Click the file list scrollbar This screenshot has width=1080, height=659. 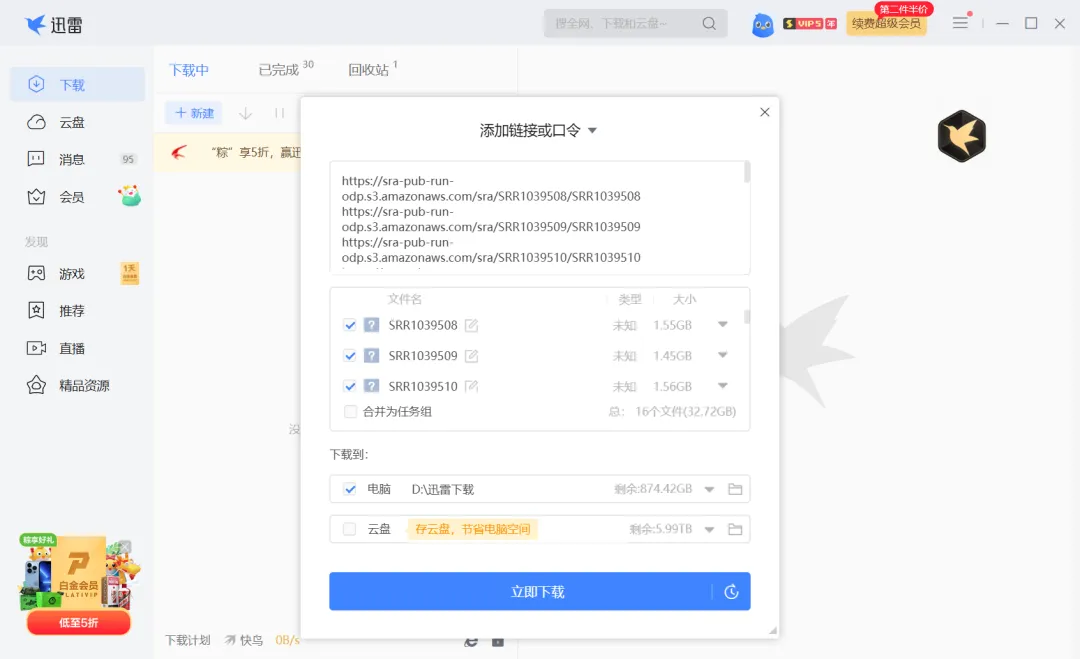(747, 317)
